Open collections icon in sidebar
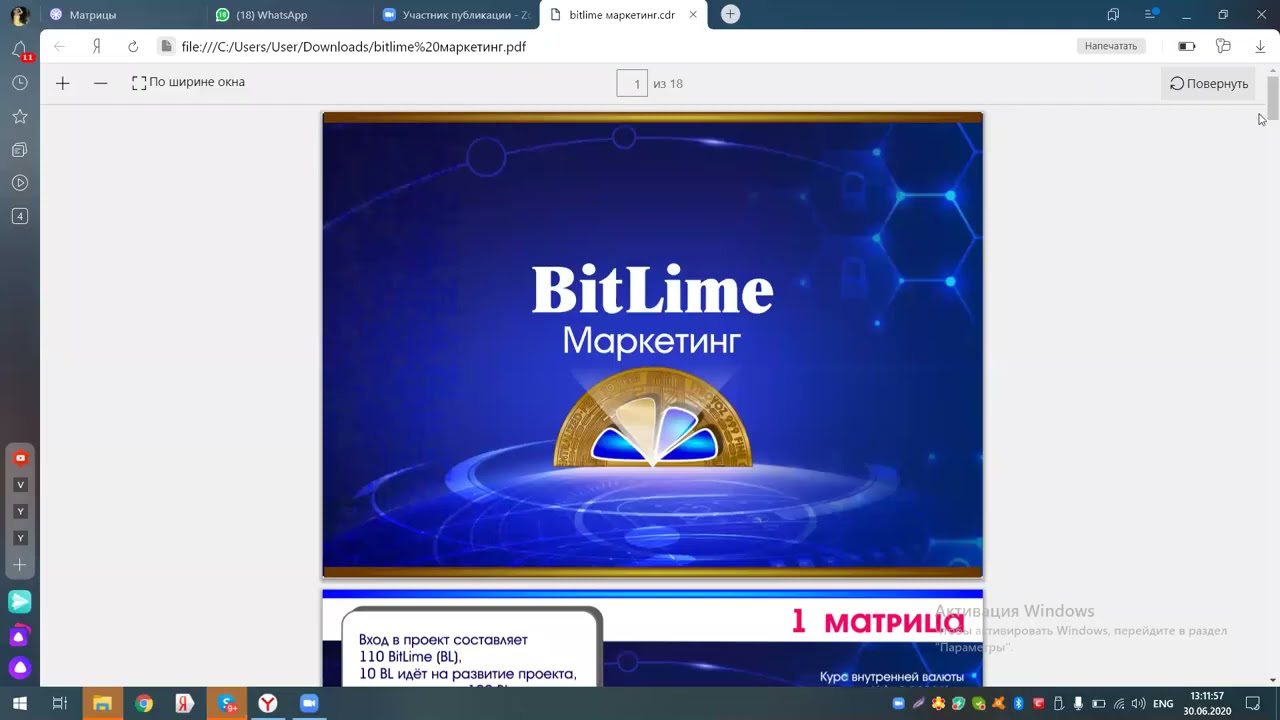The height and width of the screenshot is (720, 1280). 19,150
